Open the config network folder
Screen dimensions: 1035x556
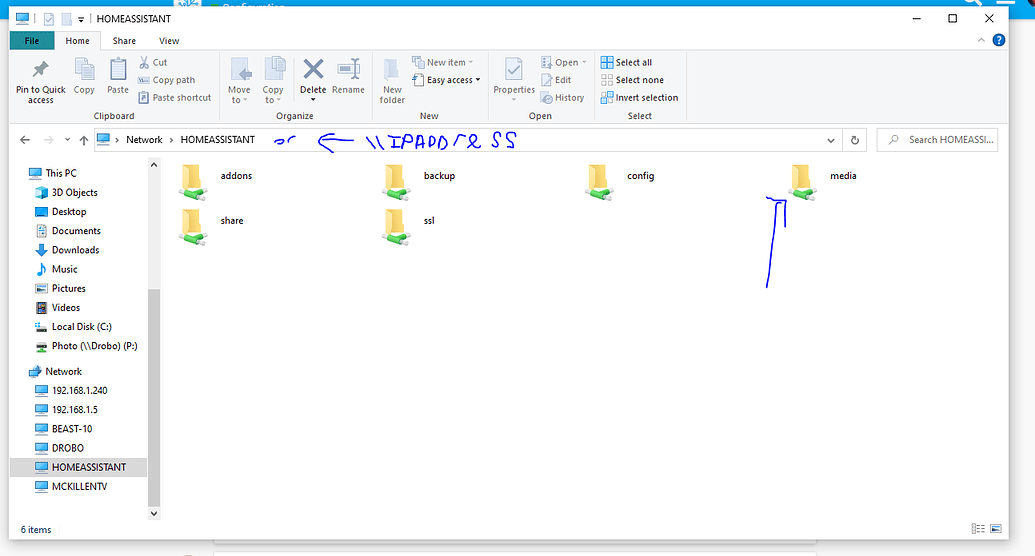coord(619,181)
